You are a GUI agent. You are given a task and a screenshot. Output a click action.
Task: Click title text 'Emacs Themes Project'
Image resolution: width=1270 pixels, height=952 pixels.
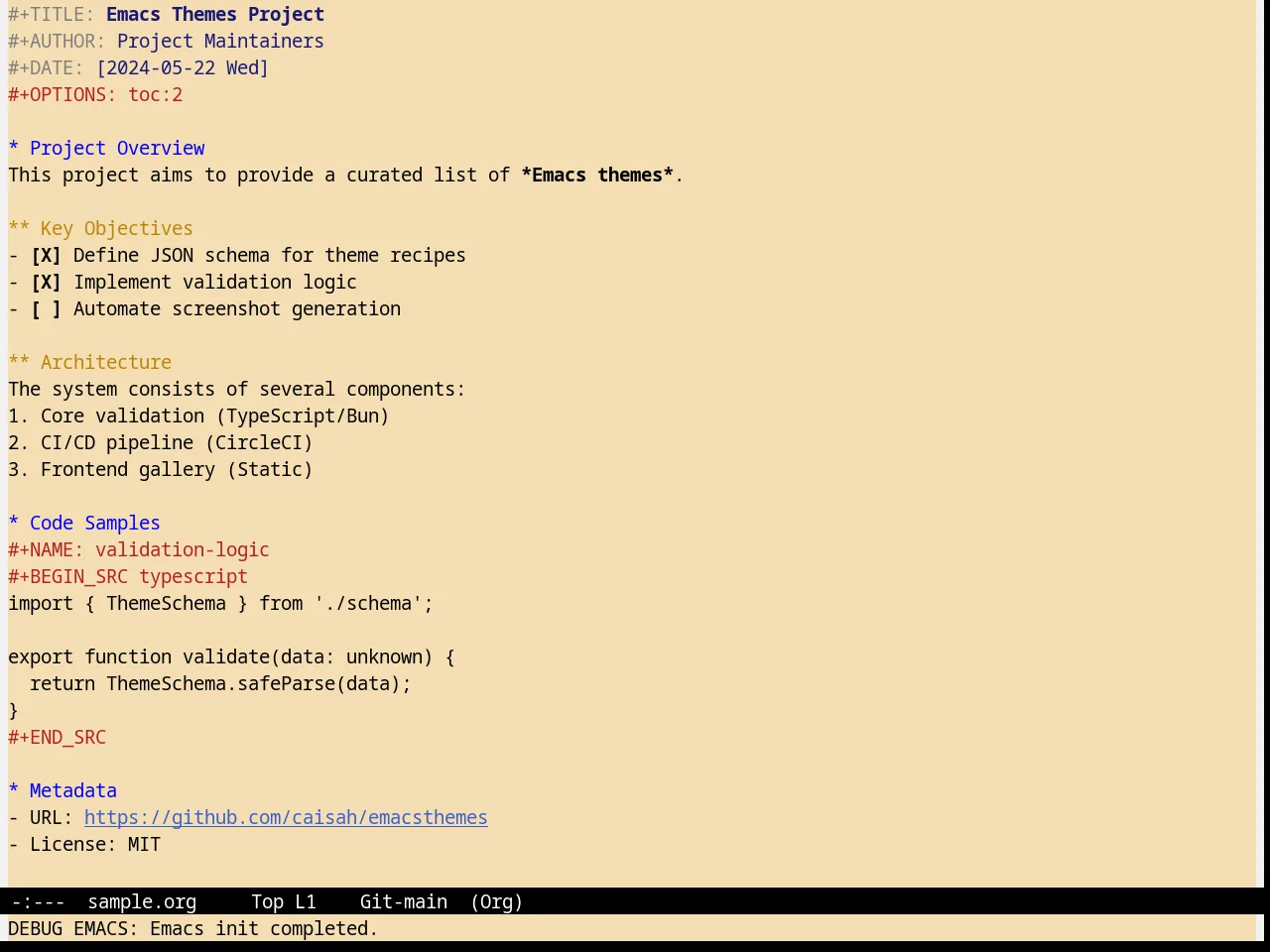click(x=215, y=15)
